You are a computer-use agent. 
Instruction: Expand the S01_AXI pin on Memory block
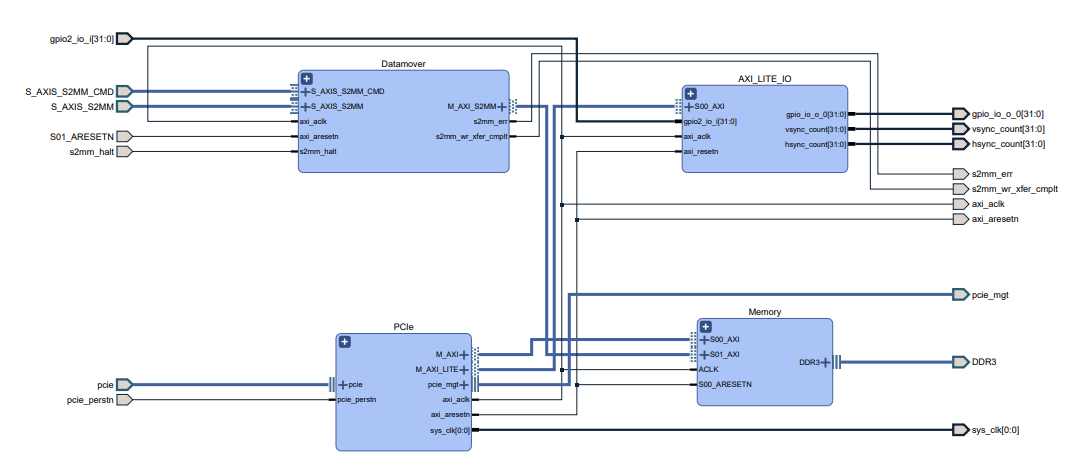coord(704,354)
